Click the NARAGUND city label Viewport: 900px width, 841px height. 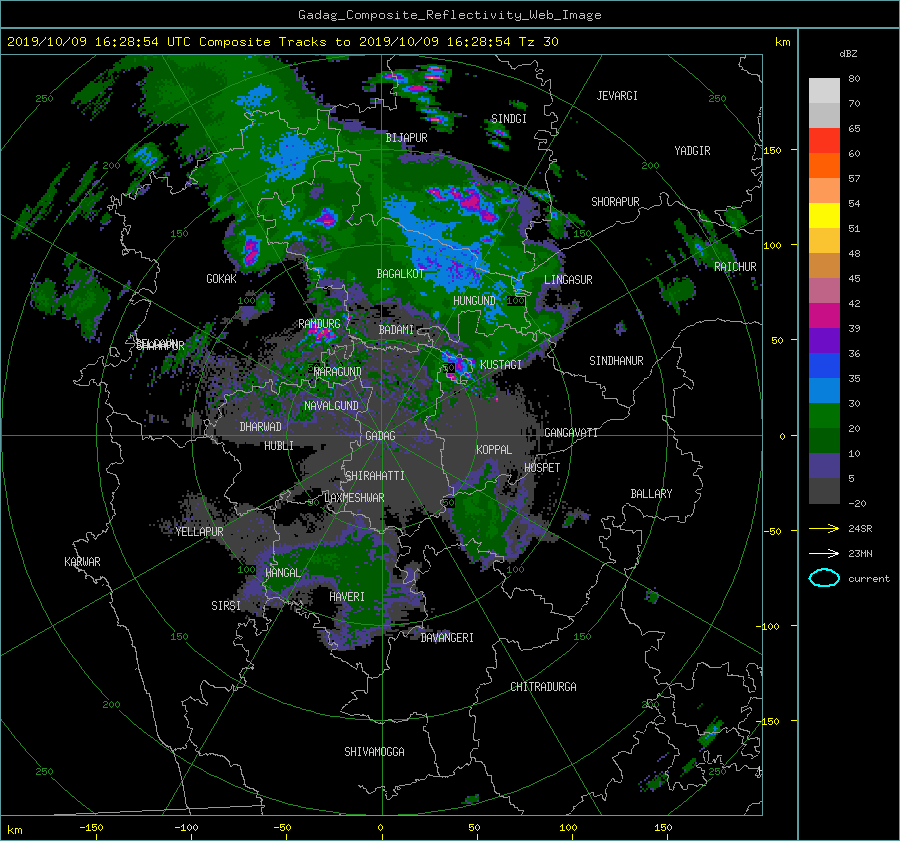click(x=338, y=371)
